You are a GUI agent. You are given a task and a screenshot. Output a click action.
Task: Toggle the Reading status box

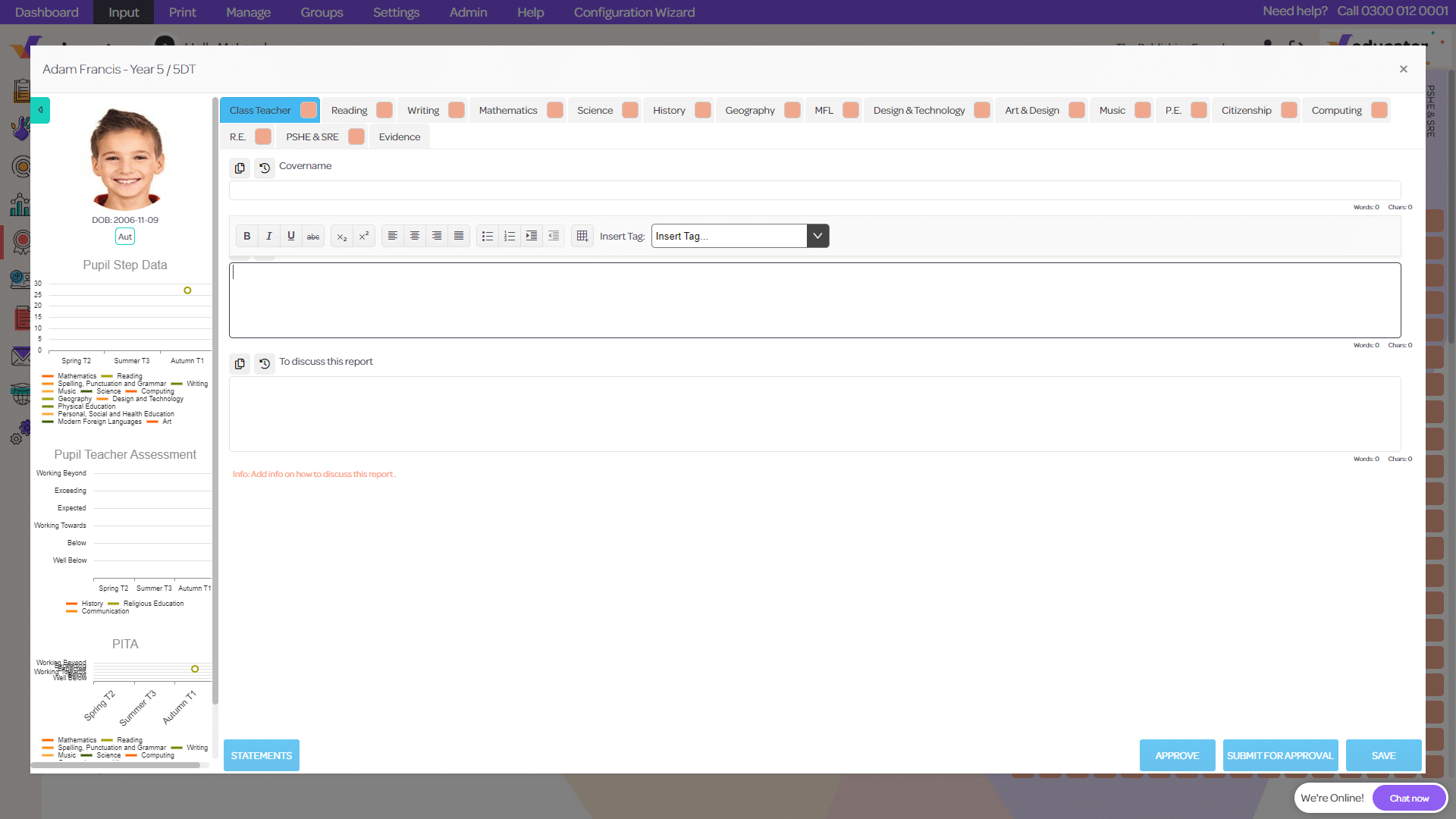pyautogui.click(x=384, y=110)
